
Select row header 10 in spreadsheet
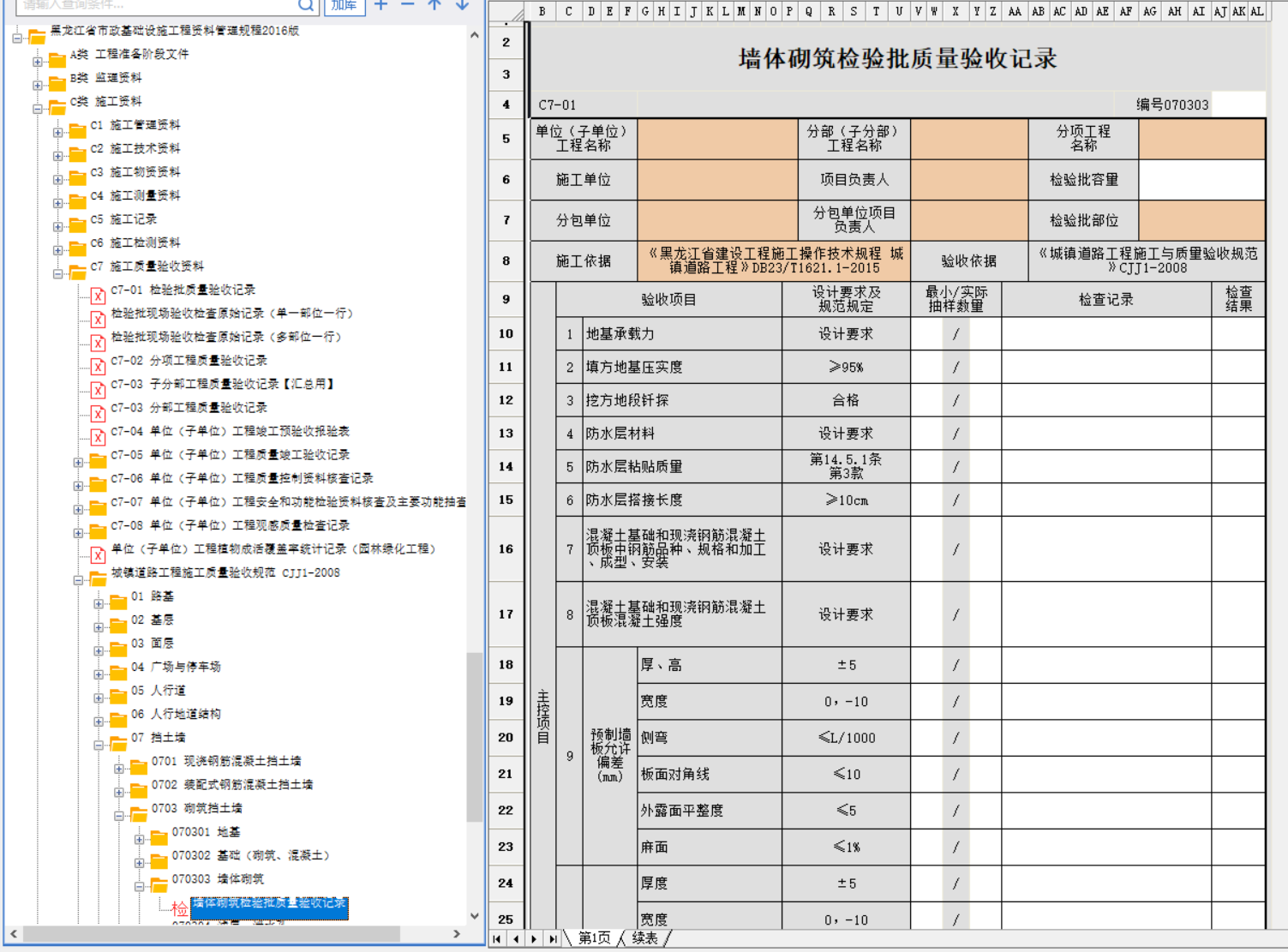point(506,333)
